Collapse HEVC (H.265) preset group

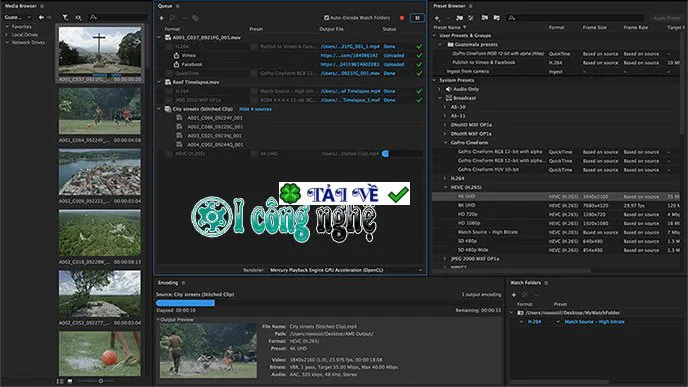pyautogui.click(x=445, y=187)
